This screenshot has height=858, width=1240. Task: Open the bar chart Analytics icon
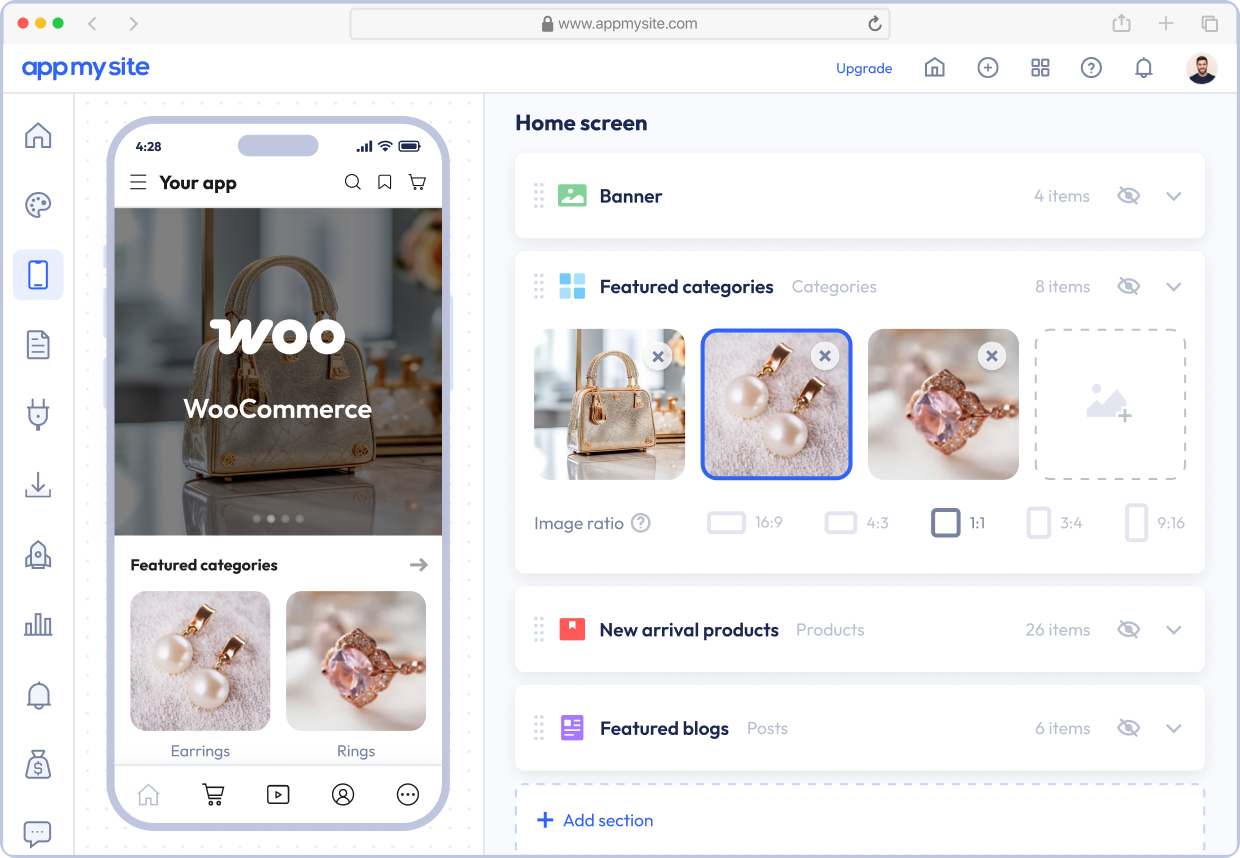(x=38, y=625)
